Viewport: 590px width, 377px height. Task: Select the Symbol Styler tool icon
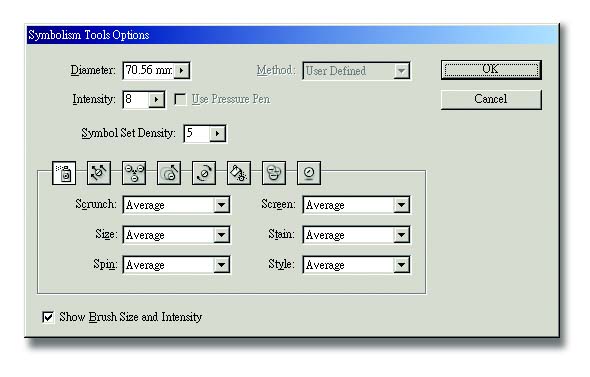coord(309,173)
